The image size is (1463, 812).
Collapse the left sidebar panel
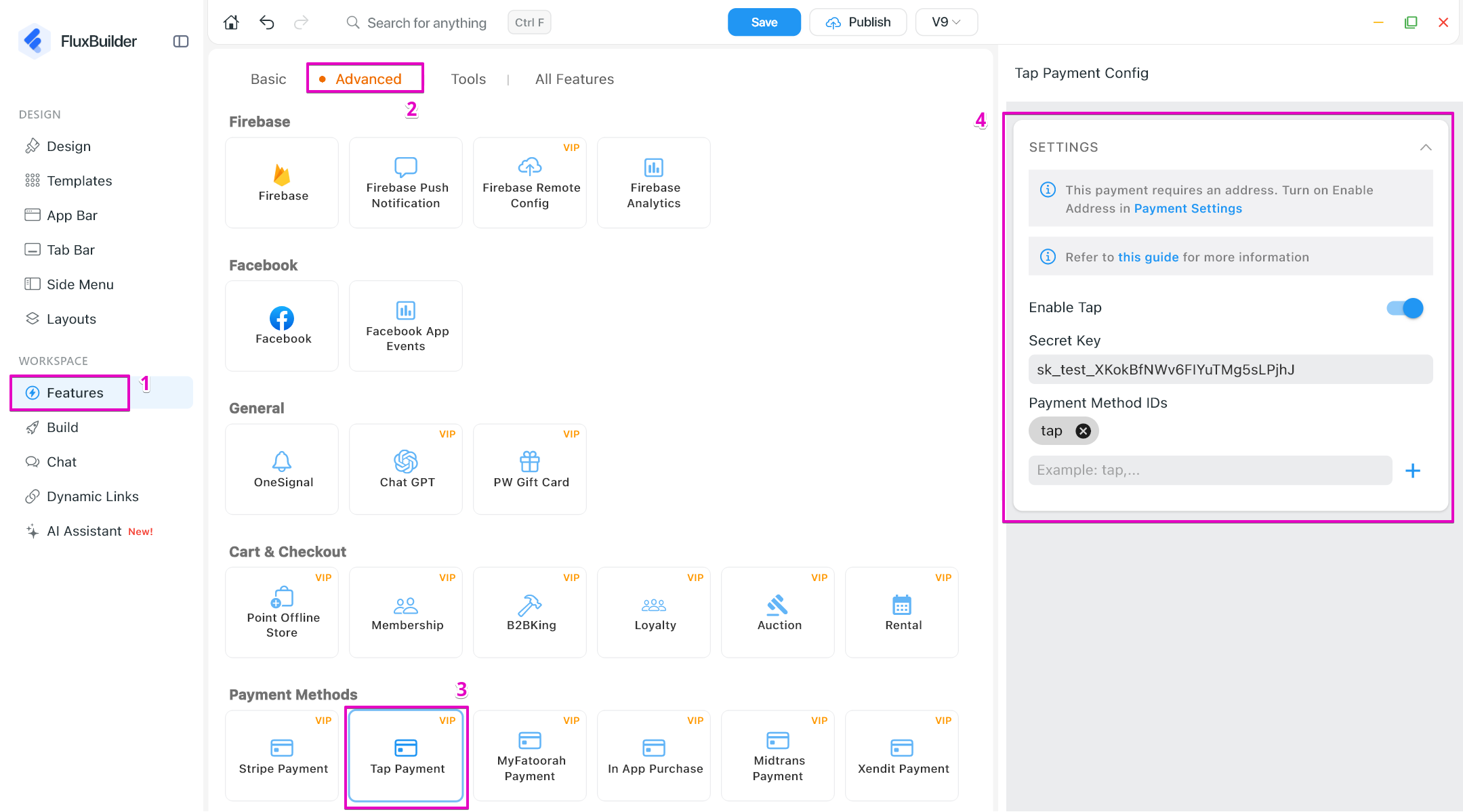click(x=181, y=41)
